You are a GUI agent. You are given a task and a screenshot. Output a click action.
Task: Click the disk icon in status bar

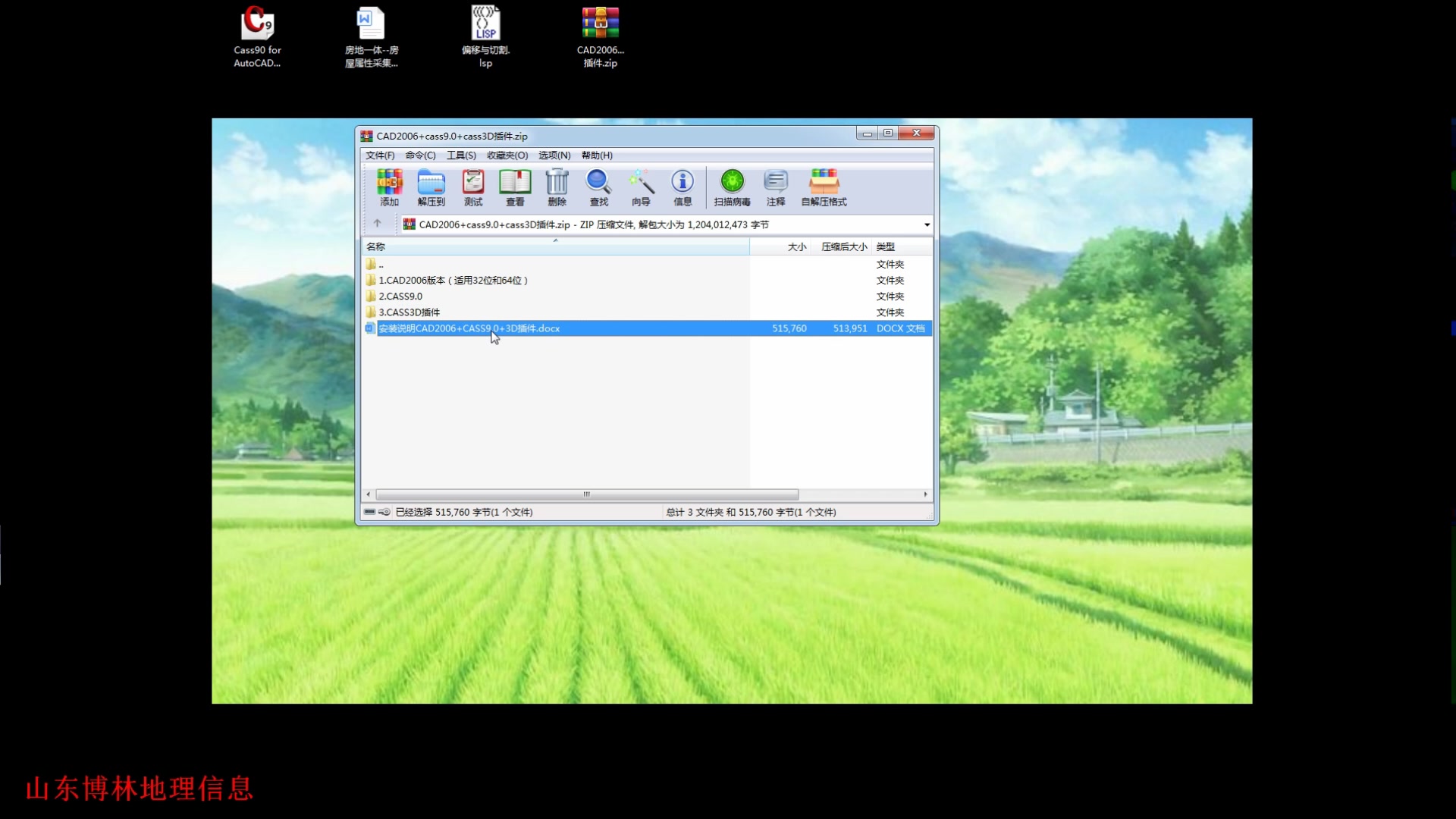(369, 512)
